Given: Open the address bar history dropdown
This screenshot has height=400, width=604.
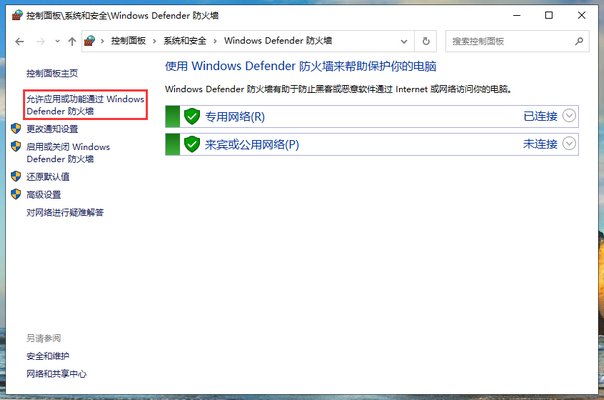Looking at the screenshot, I should (406, 41).
